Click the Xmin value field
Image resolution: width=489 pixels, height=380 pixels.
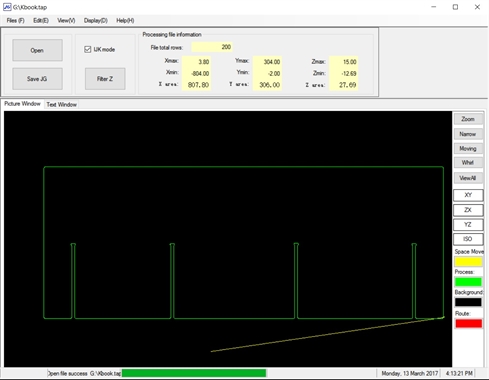tap(196, 73)
